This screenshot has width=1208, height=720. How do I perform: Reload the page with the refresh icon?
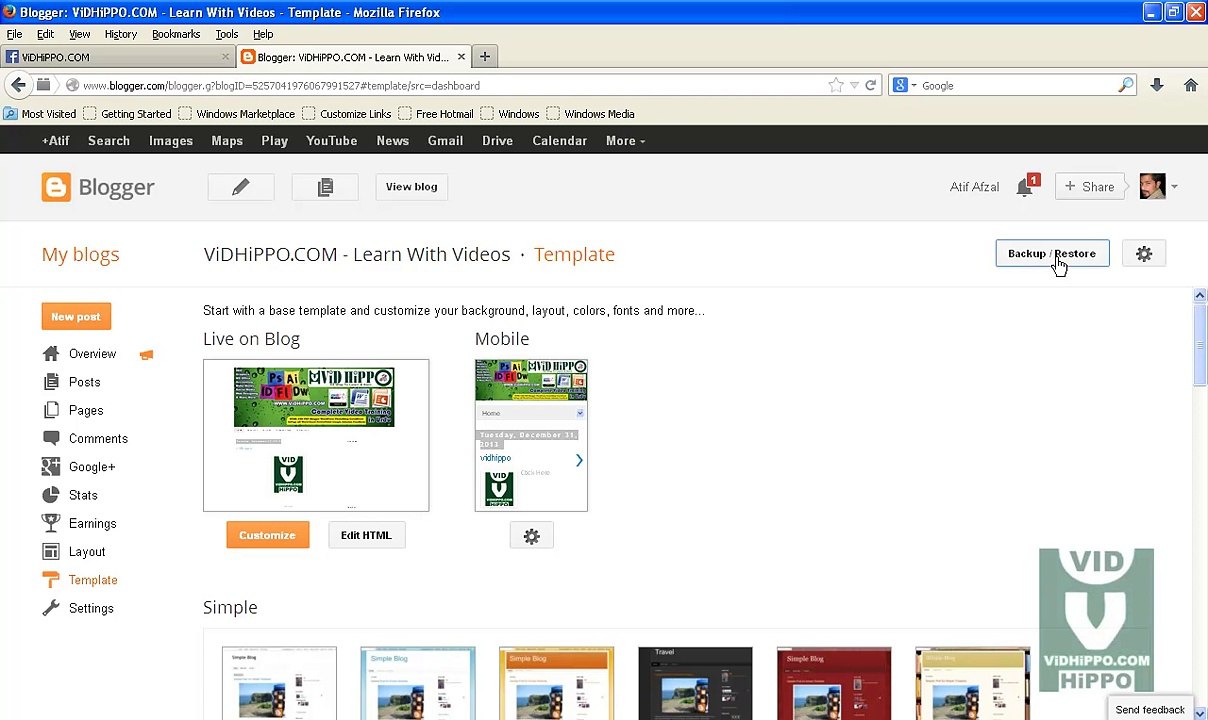[x=870, y=86]
